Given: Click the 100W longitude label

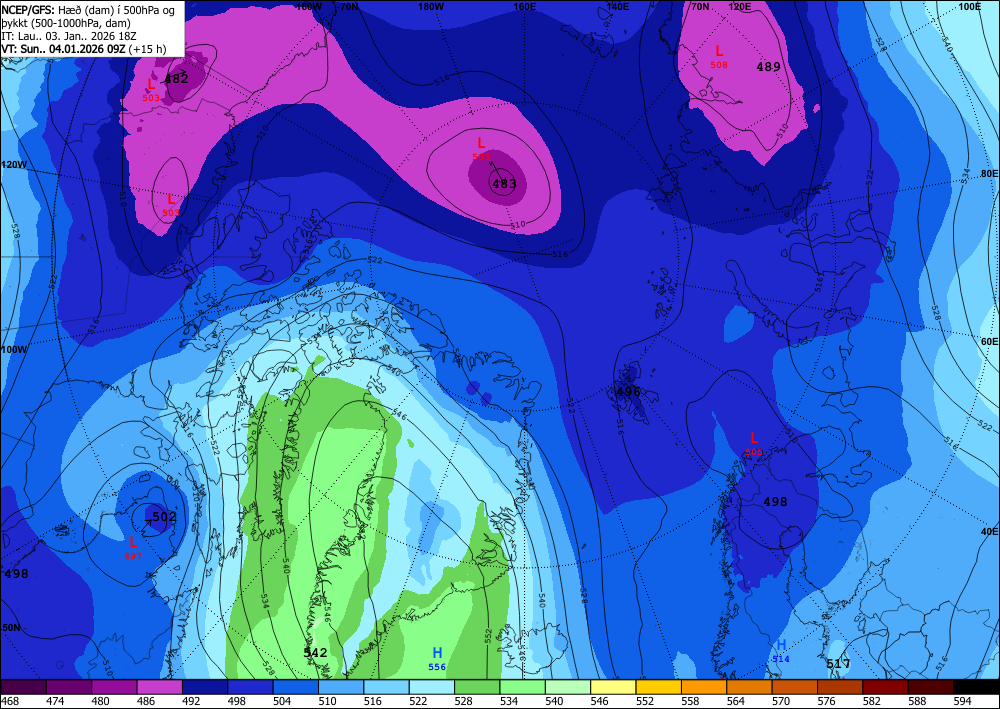Looking at the screenshot, I should tap(14, 349).
